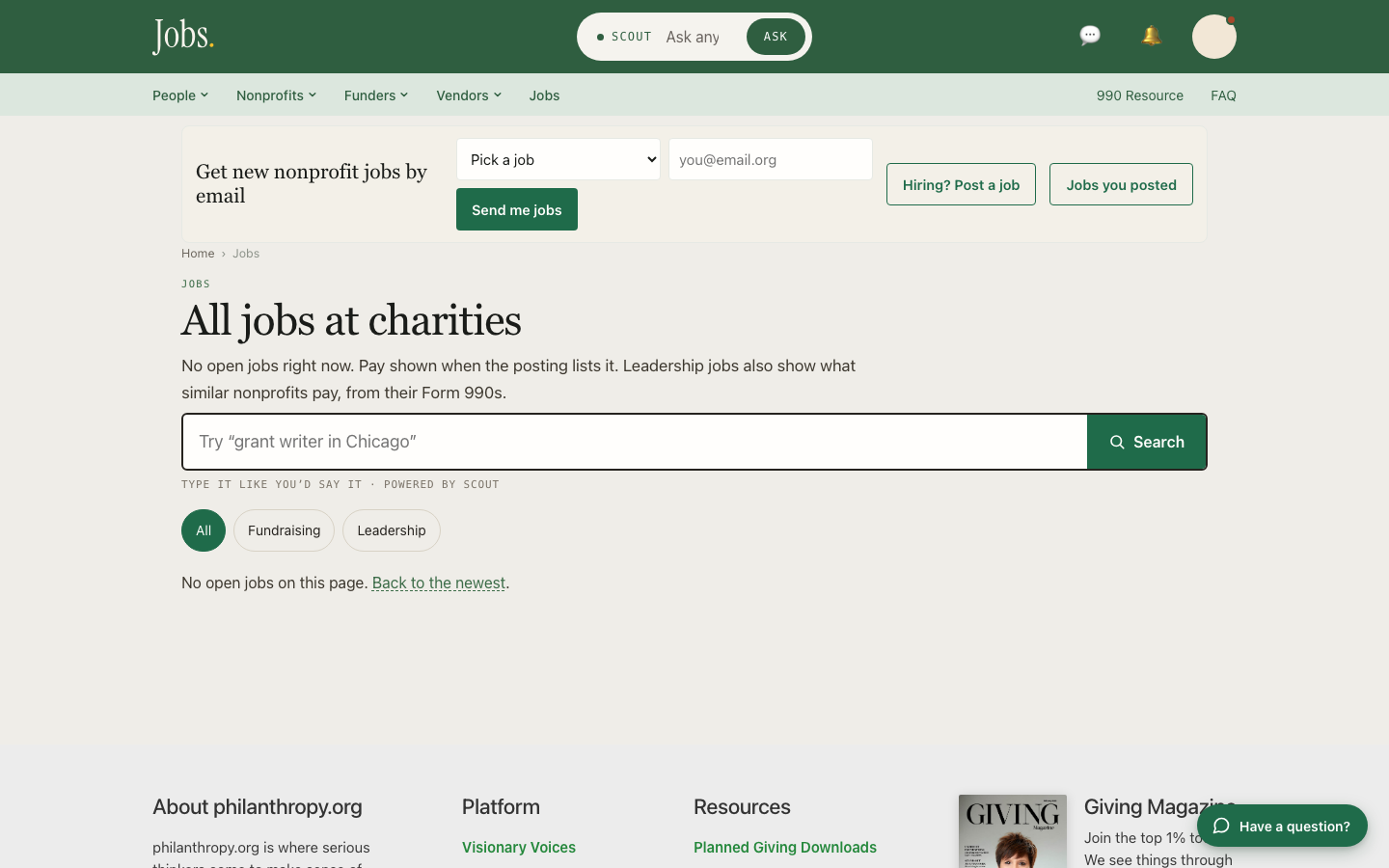Open the 990 Resource page

pyautogui.click(x=1139, y=95)
